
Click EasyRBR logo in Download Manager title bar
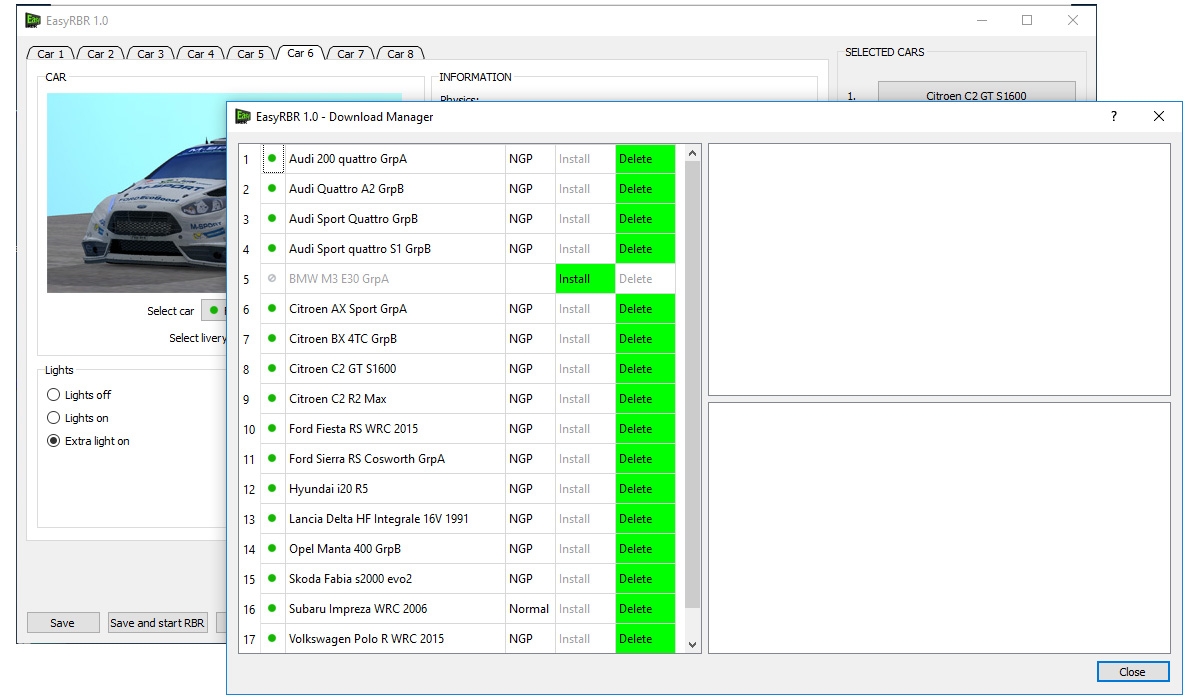(x=242, y=116)
